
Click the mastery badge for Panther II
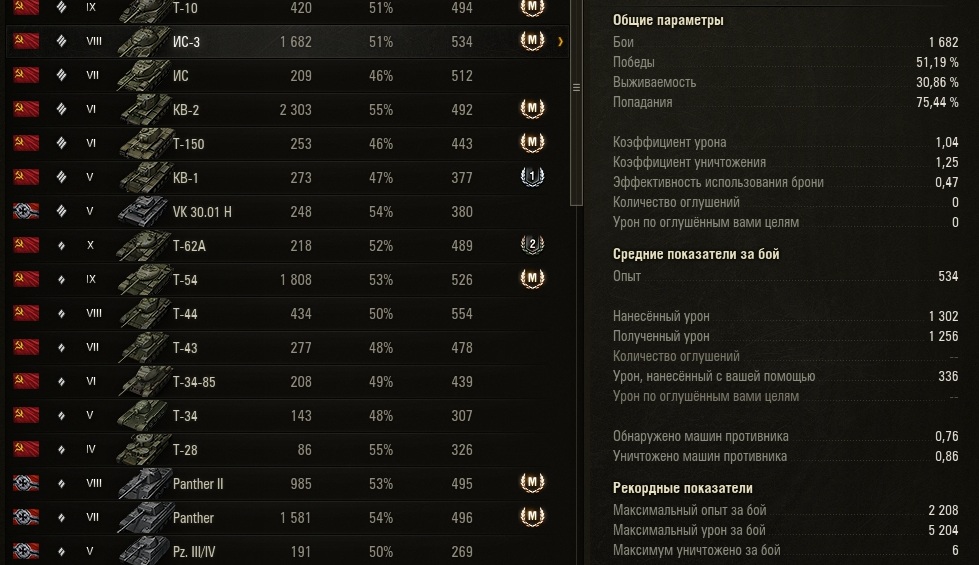click(532, 483)
